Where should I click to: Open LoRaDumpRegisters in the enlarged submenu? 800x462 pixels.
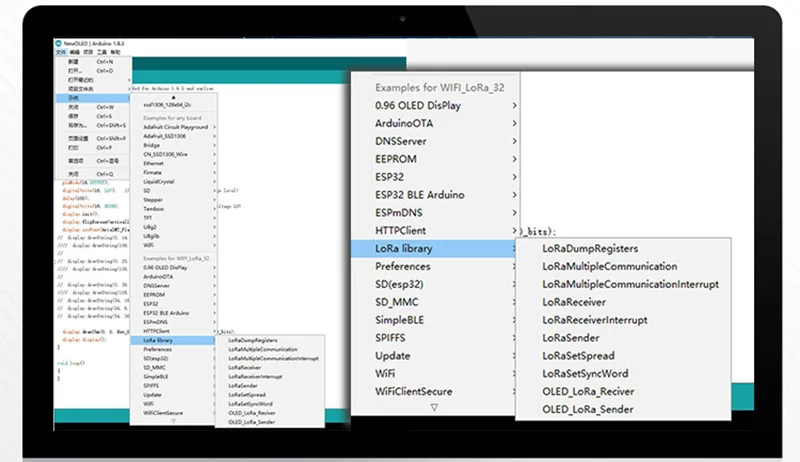590,248
